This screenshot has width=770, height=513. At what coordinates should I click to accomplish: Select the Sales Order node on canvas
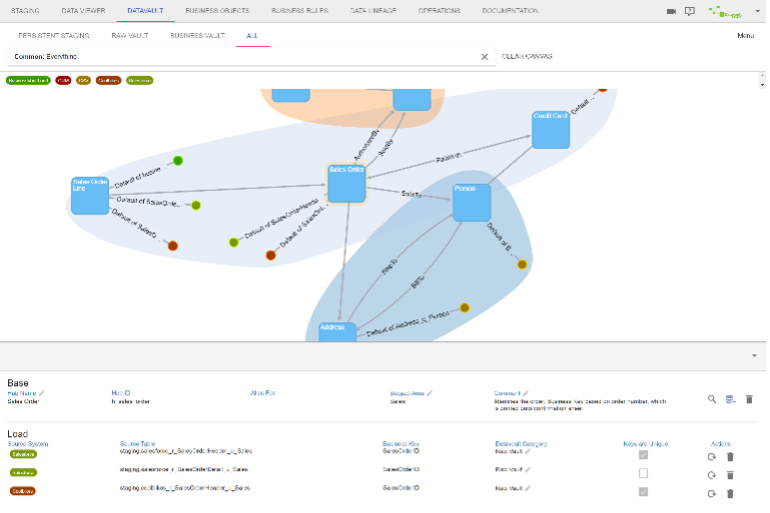point(346,184)
